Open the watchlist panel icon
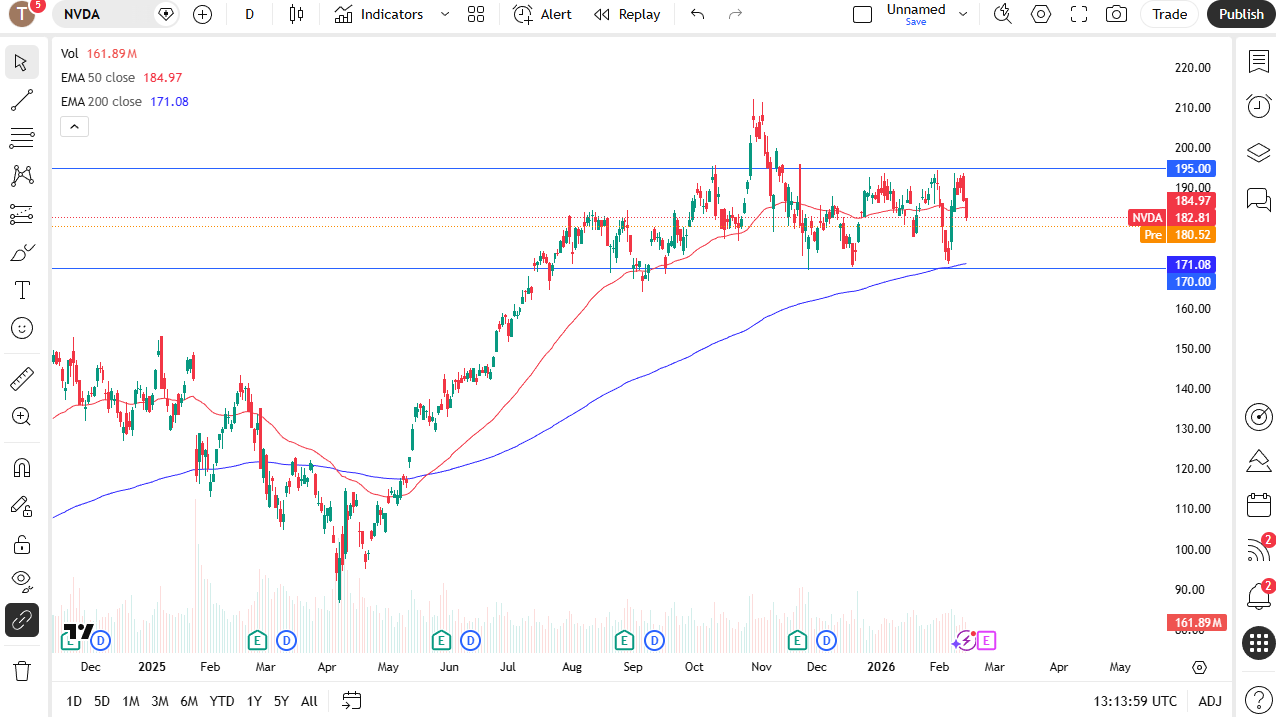Screen dimensions: 1276x717 1258,62
